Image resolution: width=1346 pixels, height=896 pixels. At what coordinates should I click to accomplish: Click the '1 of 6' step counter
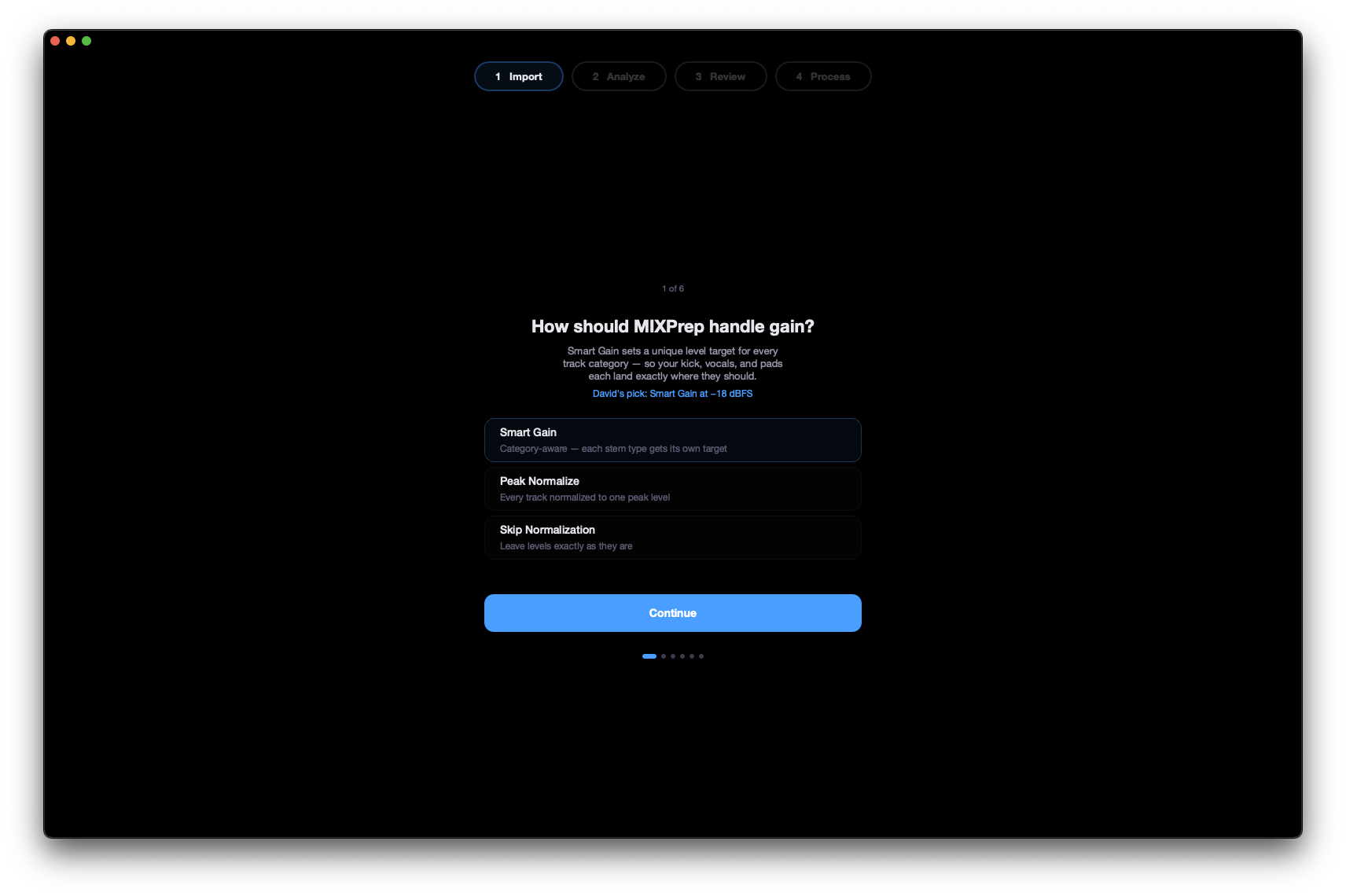tap(672, 288)
